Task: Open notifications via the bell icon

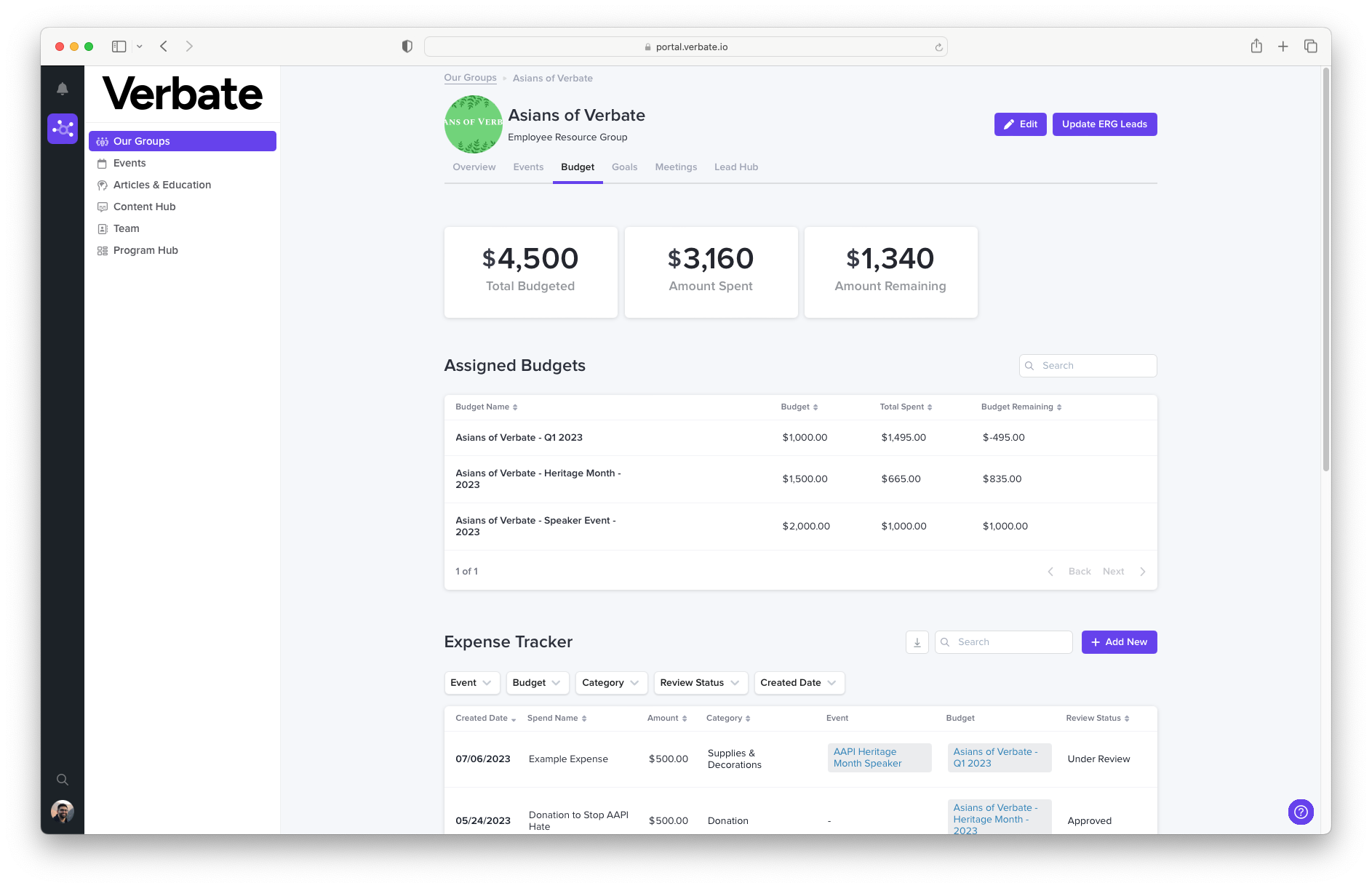Action: point(62,87)
